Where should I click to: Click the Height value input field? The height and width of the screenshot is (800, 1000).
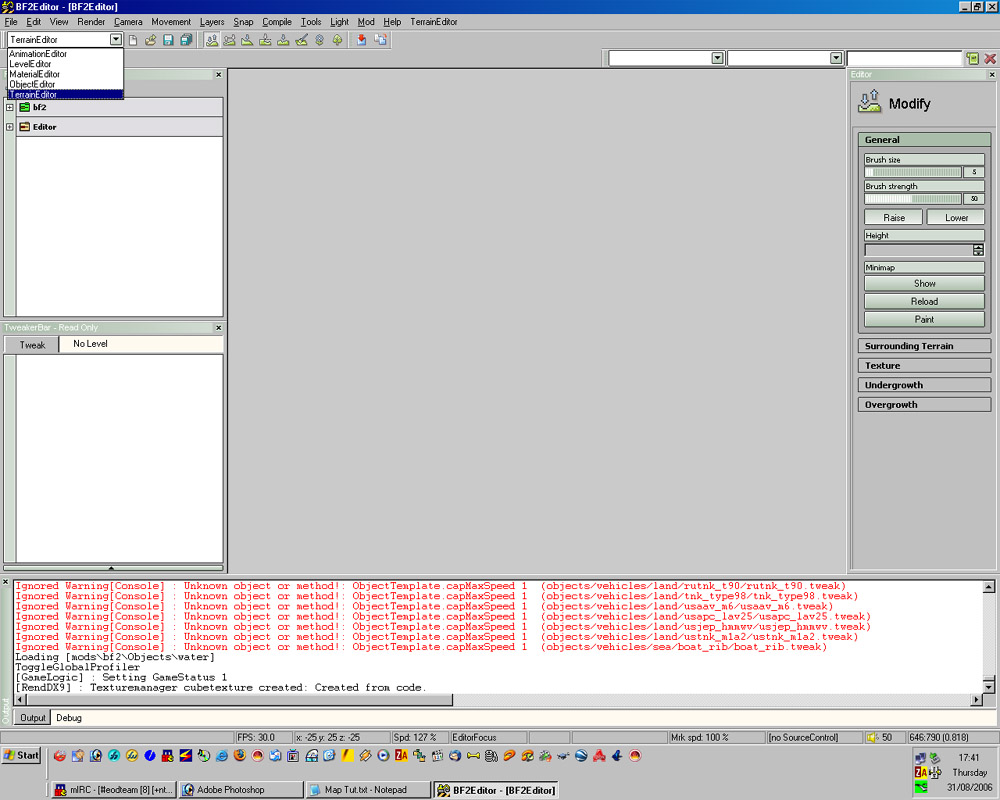(918, 250)
